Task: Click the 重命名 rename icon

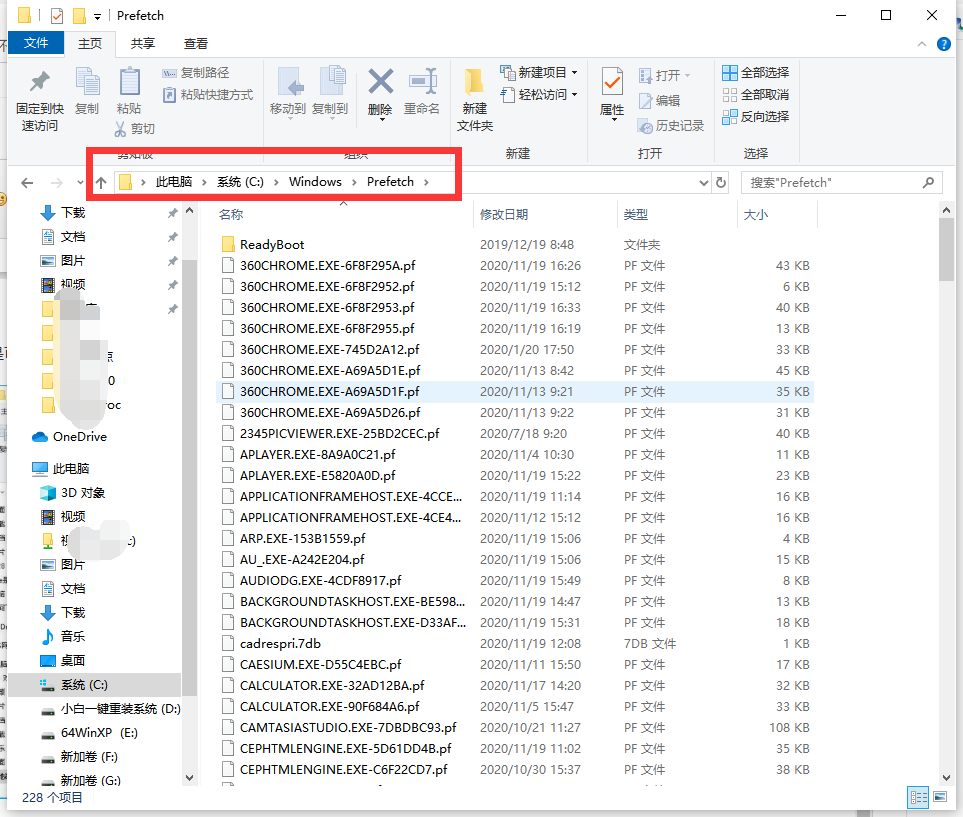Action: [422, 82]
